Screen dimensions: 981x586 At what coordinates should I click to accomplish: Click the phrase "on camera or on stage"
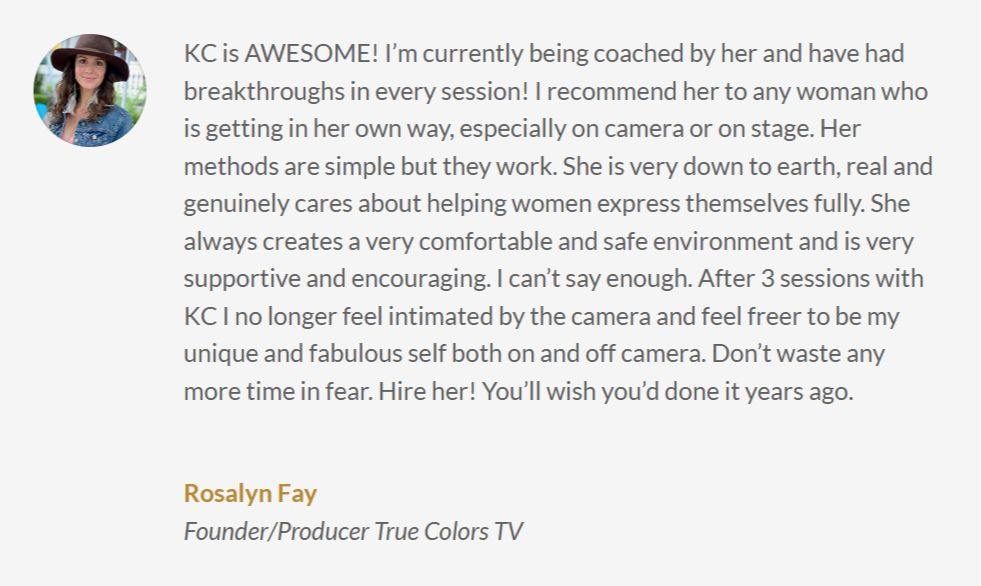tap(722, 129)
